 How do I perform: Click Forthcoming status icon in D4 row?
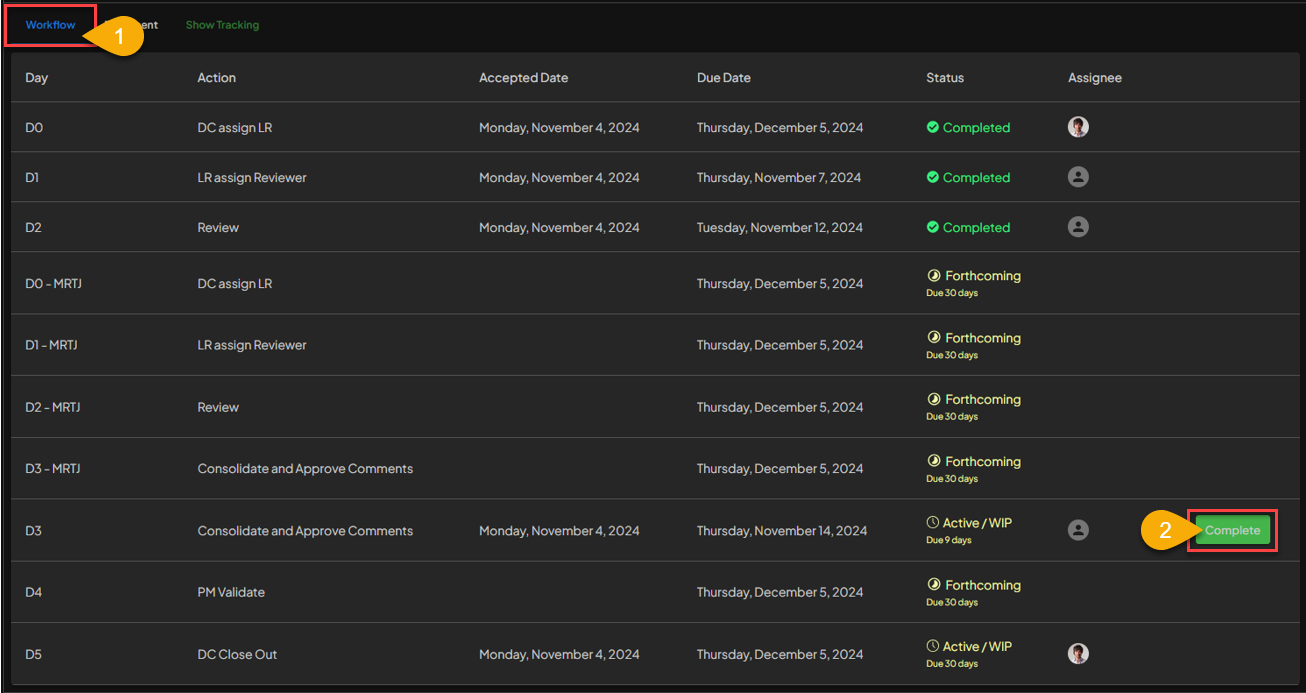tap(934, 585)
